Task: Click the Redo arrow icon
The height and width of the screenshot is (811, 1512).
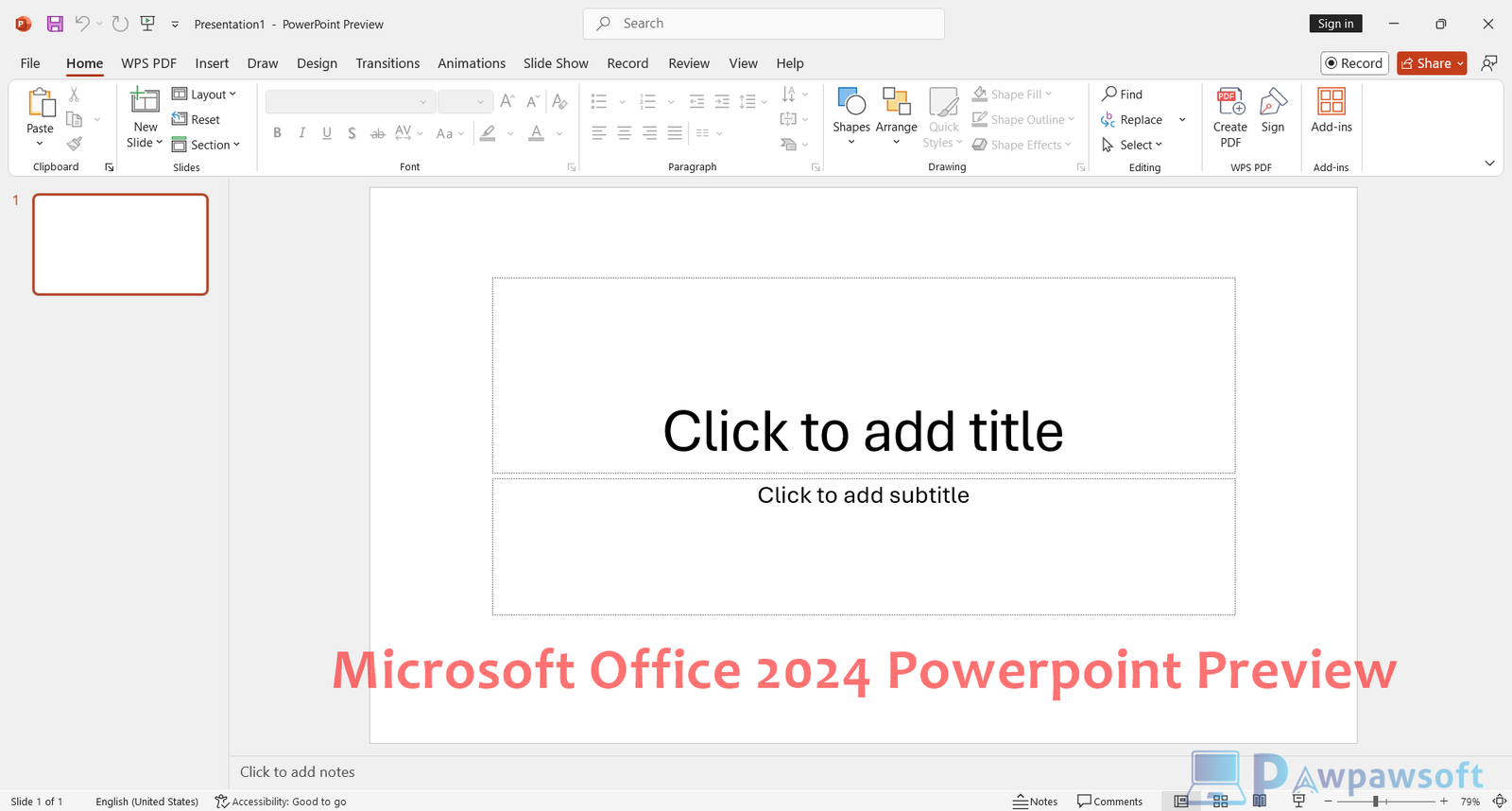Action: [x=120, y=24]
